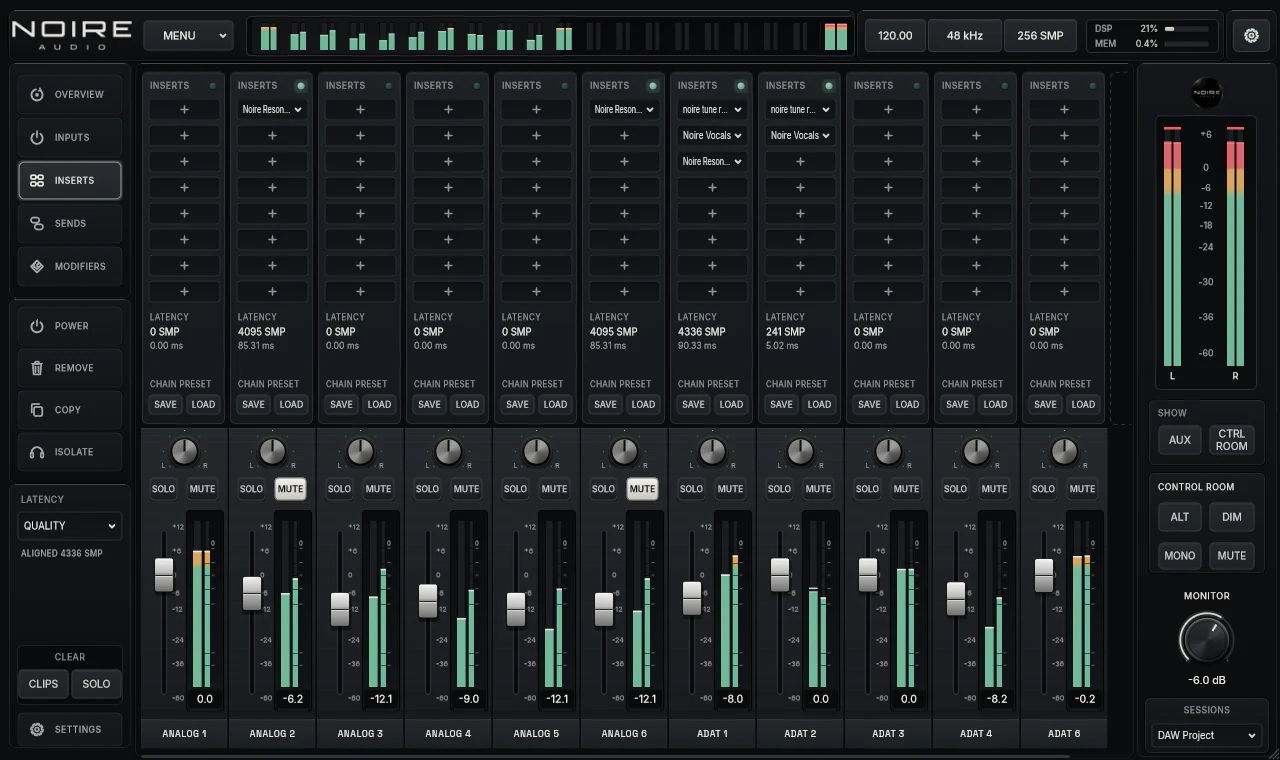Screen dimensions: 1280x760
Task: Save chain preset for Analog 1
Action: pyautogui.click(x=165, y=404)
